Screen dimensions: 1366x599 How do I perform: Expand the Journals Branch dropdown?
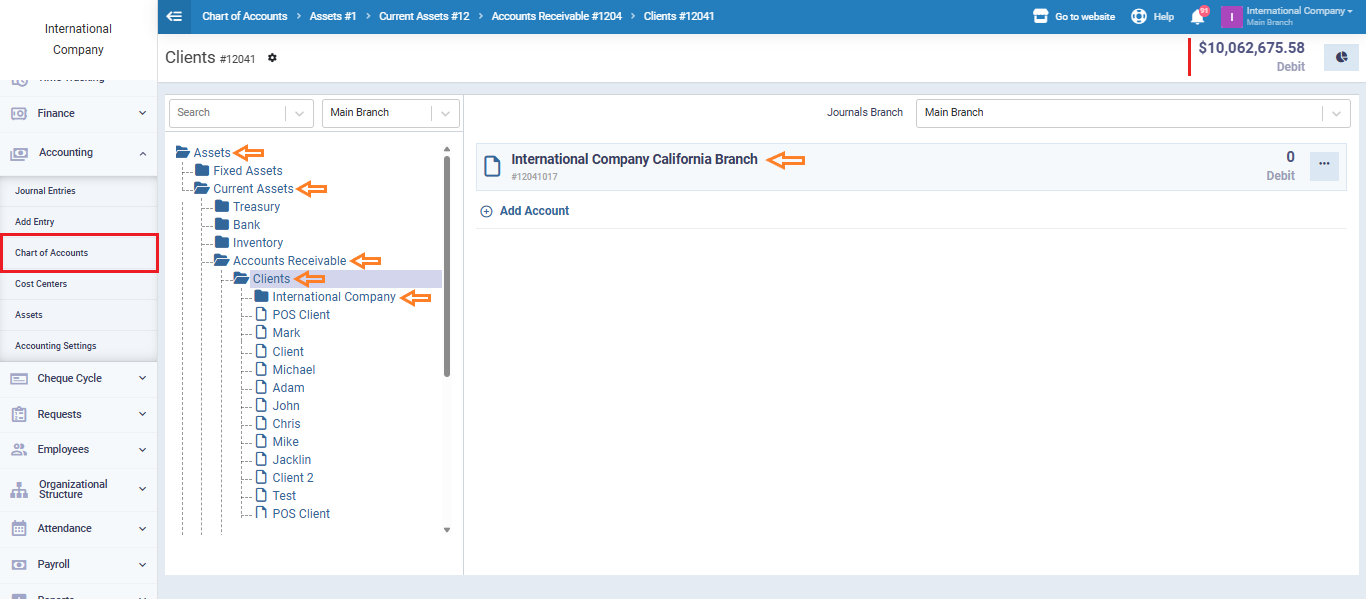[x=1335, y=113]
